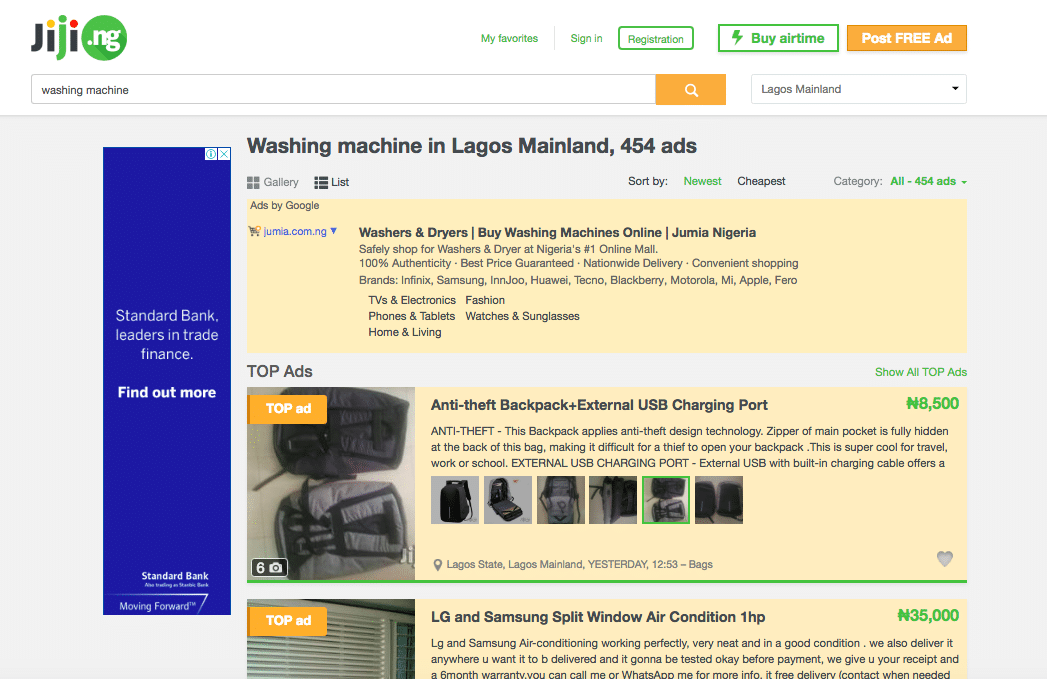Click the orange search magnifier button
Screen dimensions: 1047x679
coord(690,89)
